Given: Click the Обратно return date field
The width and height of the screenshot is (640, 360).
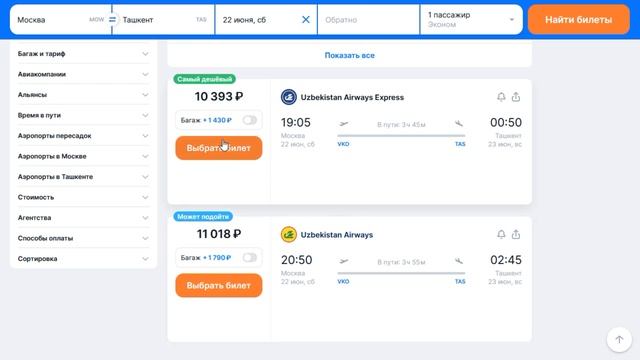Looking at the screenshot, I should click(369, 20).
